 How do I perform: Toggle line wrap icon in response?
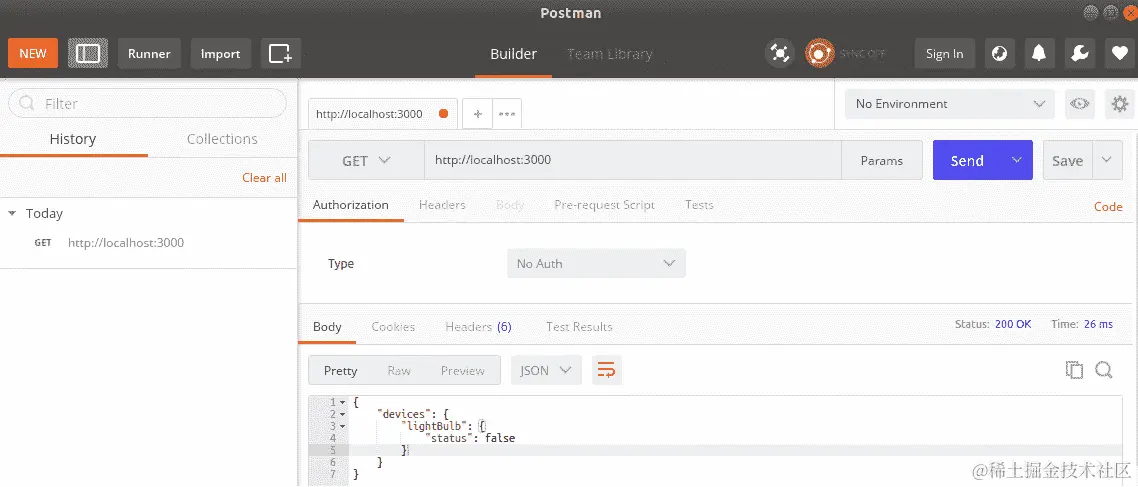[607, 370]
